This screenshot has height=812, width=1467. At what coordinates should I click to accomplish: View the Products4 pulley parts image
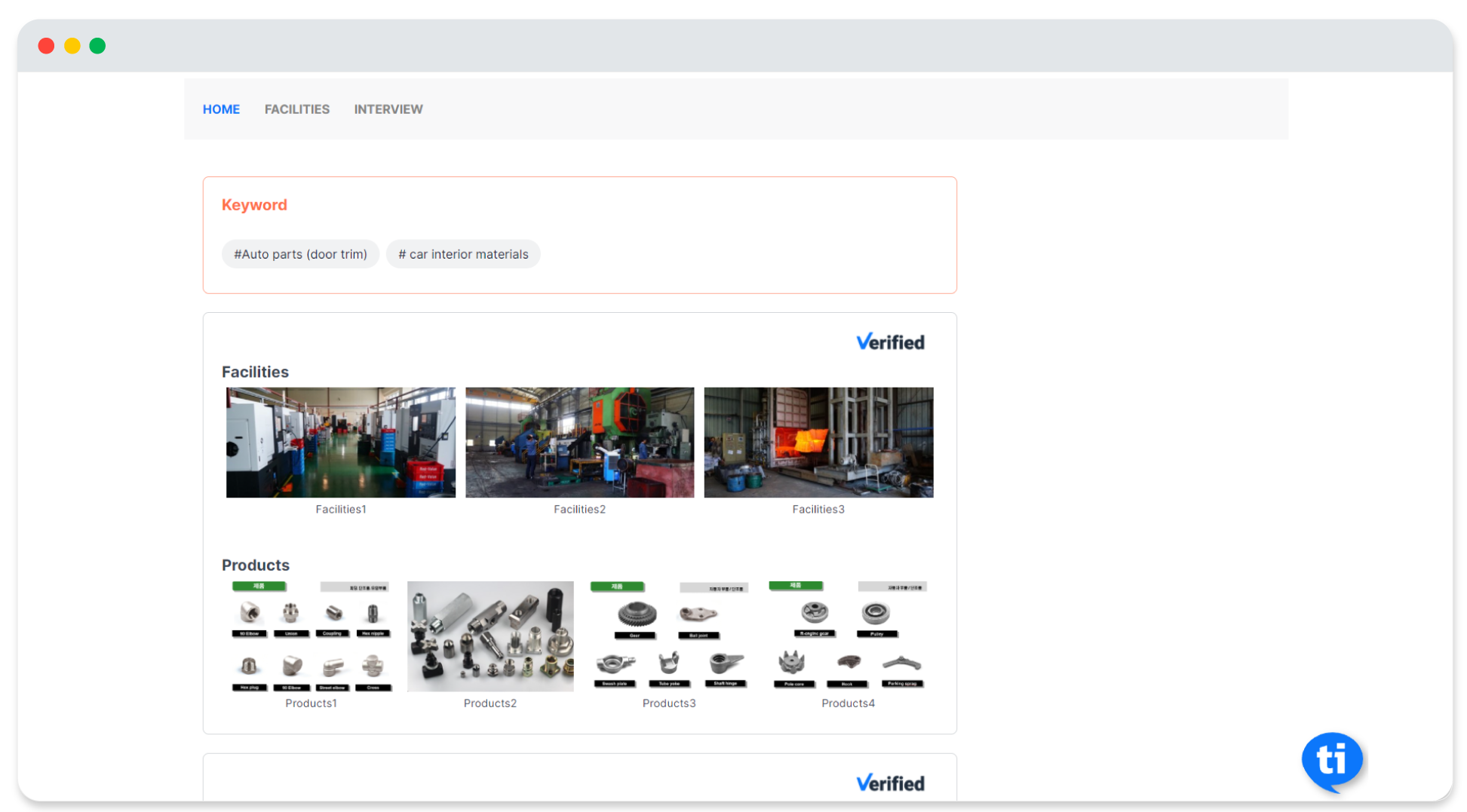tap(848, 636)
